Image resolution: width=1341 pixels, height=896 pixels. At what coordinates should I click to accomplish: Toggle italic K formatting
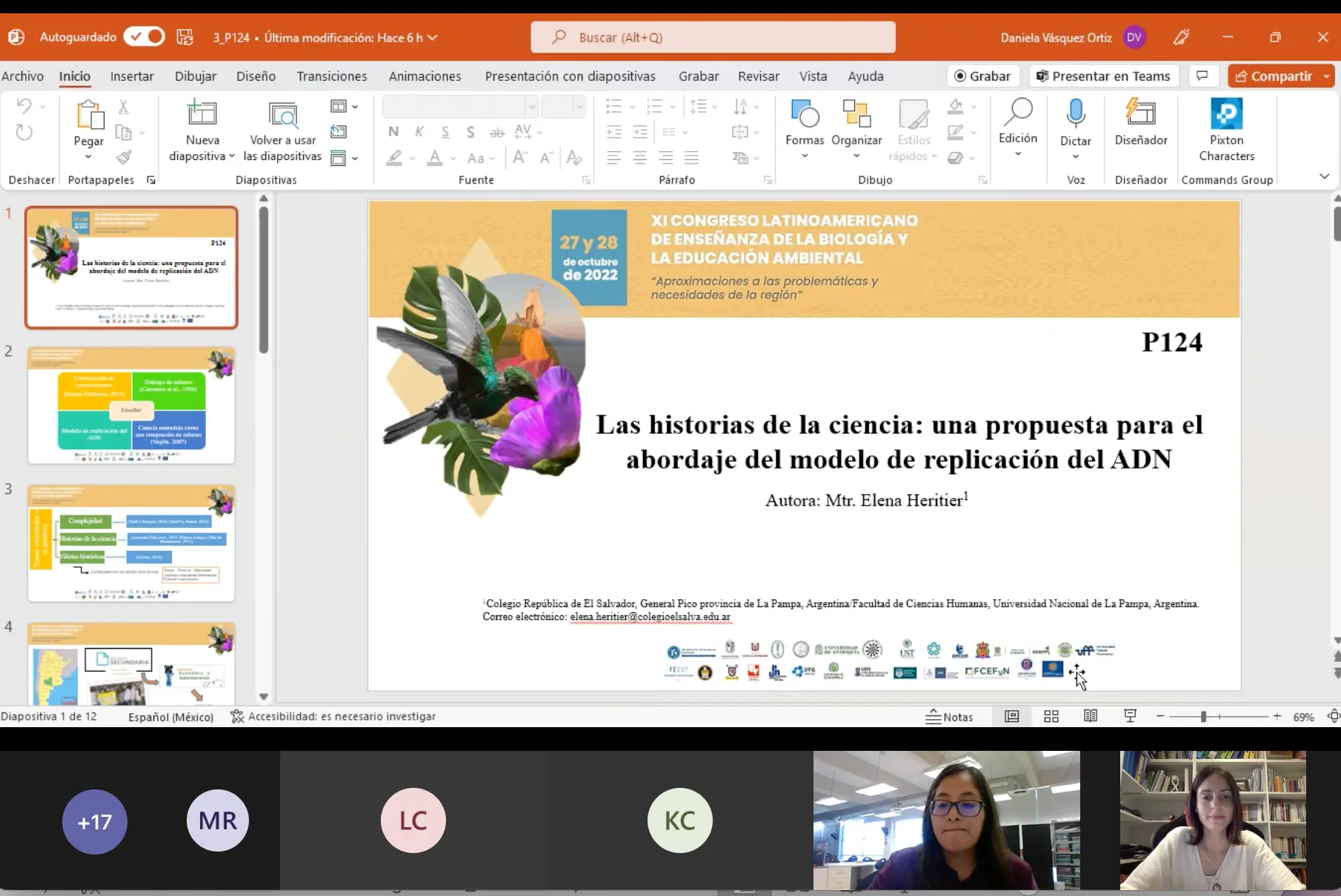tap(419, 132)
